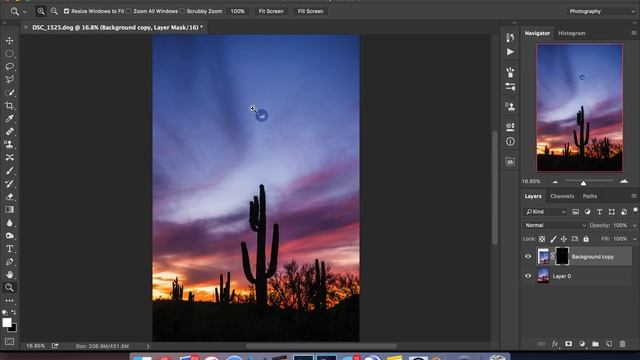
Task: Select the Elliptical Marquee tool
Action: [9, 53]
